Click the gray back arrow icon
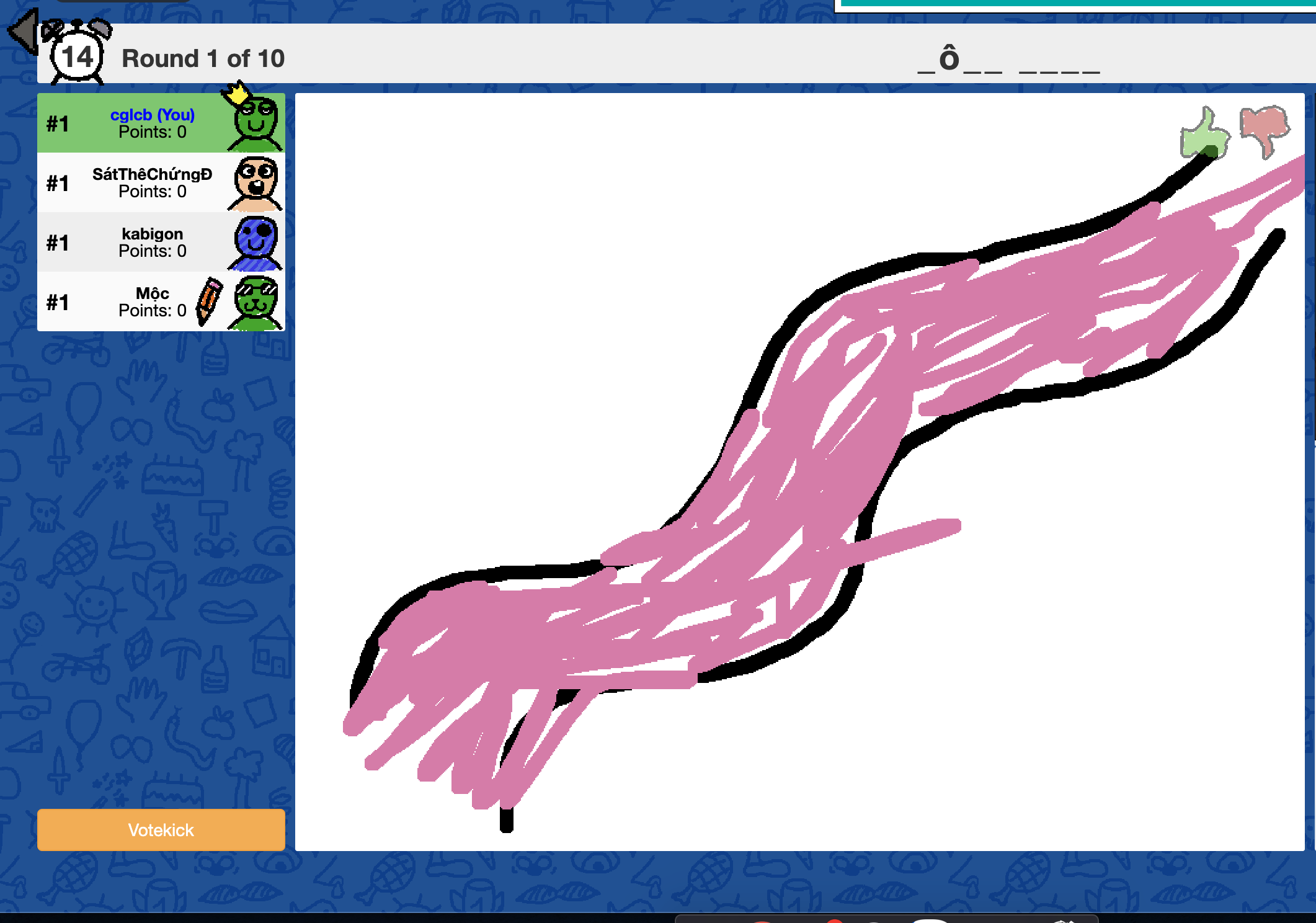The width and height of the screenshot is (1316, 923). point(24,31)
